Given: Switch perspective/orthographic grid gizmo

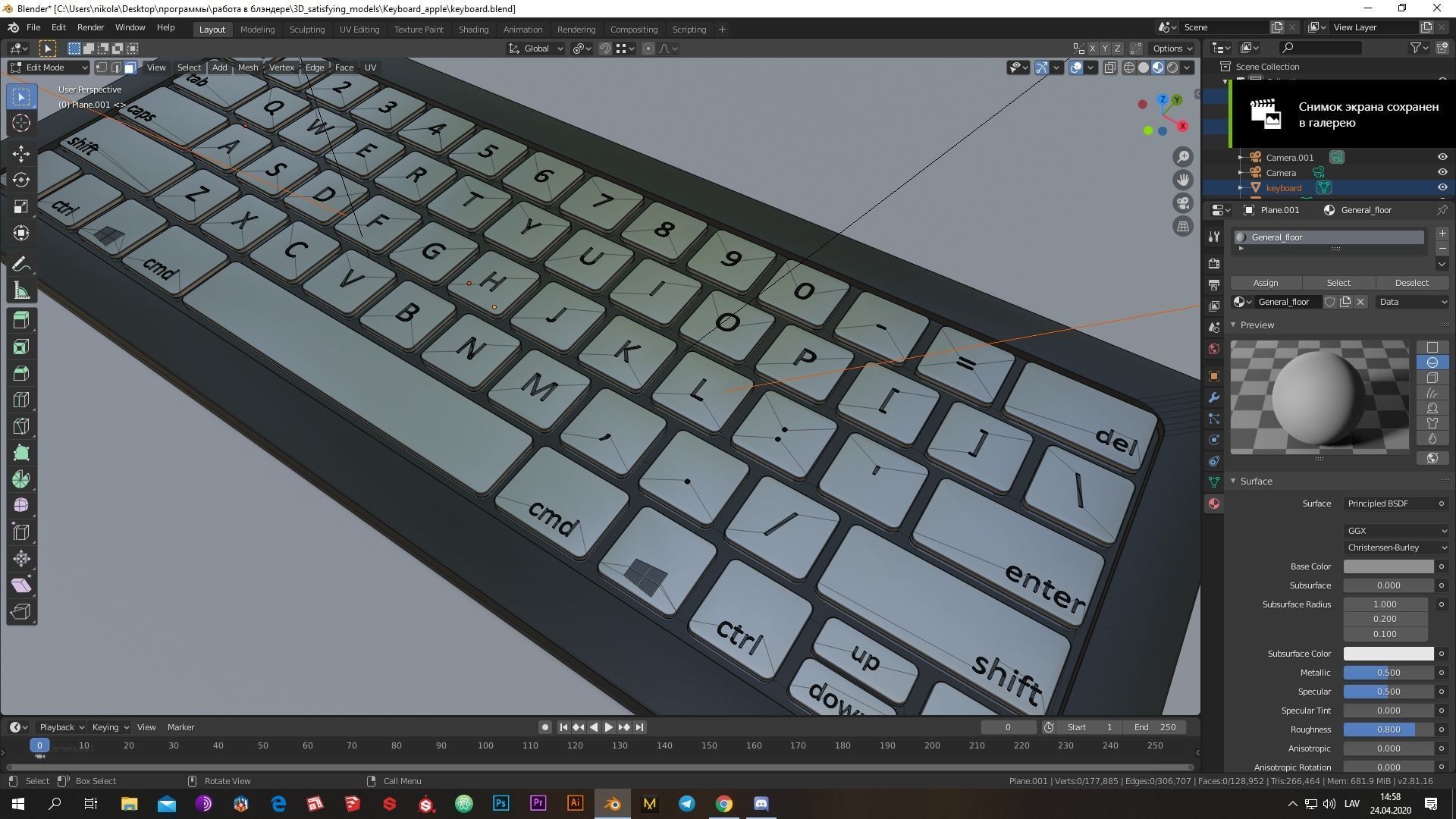Looking at the screenshot, I should pos(1183,226).
